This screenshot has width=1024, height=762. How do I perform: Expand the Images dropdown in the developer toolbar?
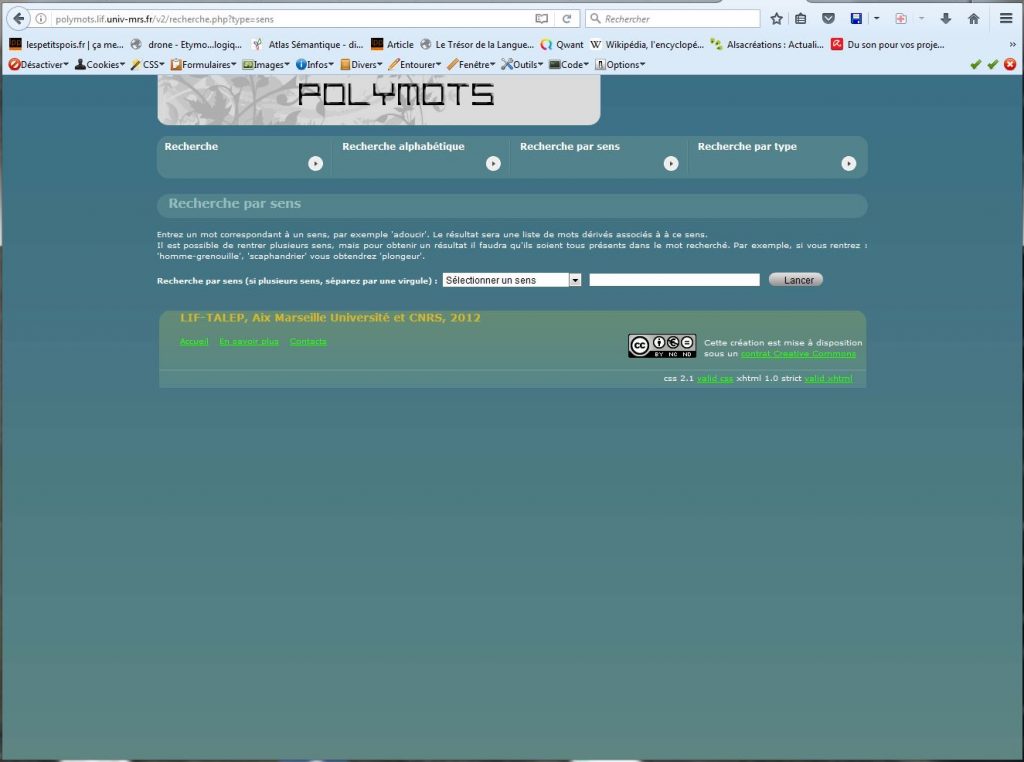click(266, 64)
